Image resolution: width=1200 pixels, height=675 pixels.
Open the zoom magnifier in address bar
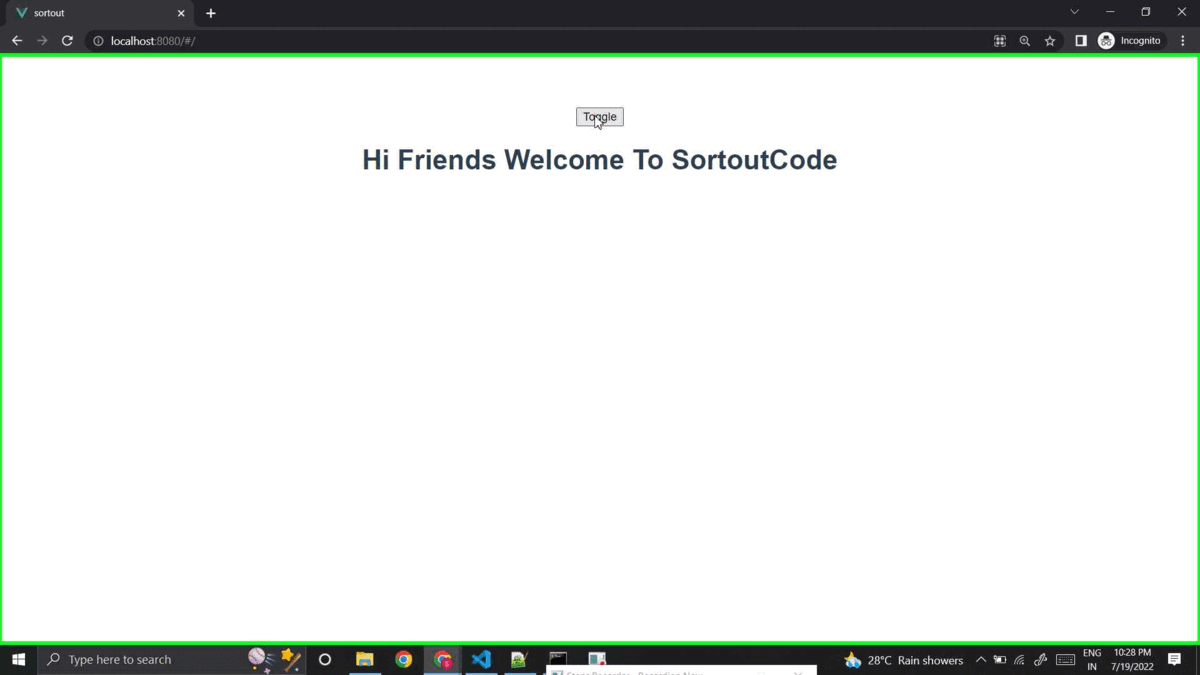coord(1025,41)
